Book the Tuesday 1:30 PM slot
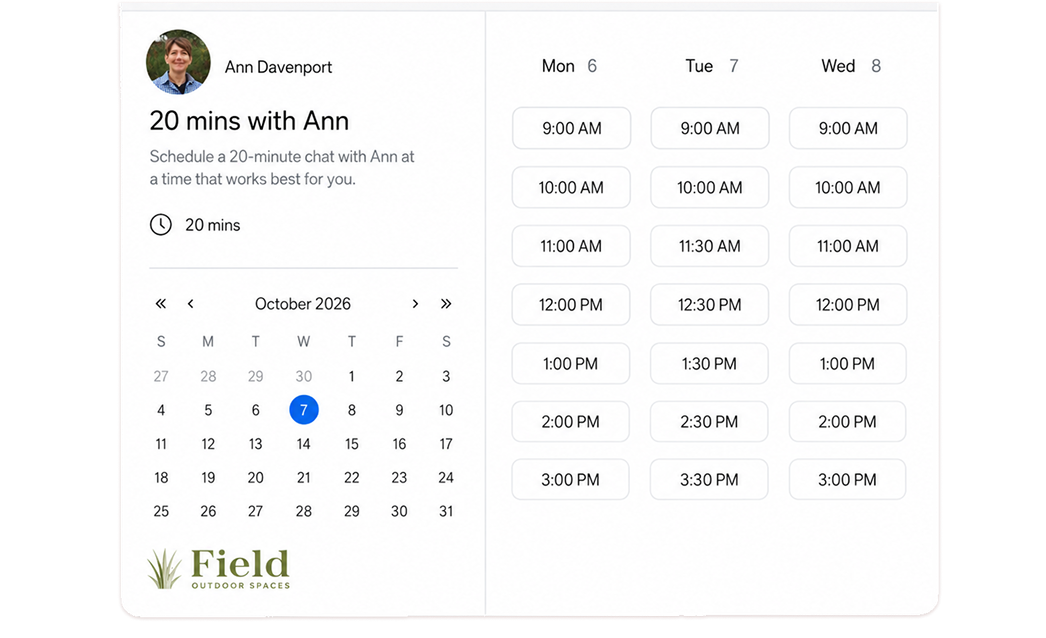The width and height of the screenshot is (1046, 638). coord(709,364)
